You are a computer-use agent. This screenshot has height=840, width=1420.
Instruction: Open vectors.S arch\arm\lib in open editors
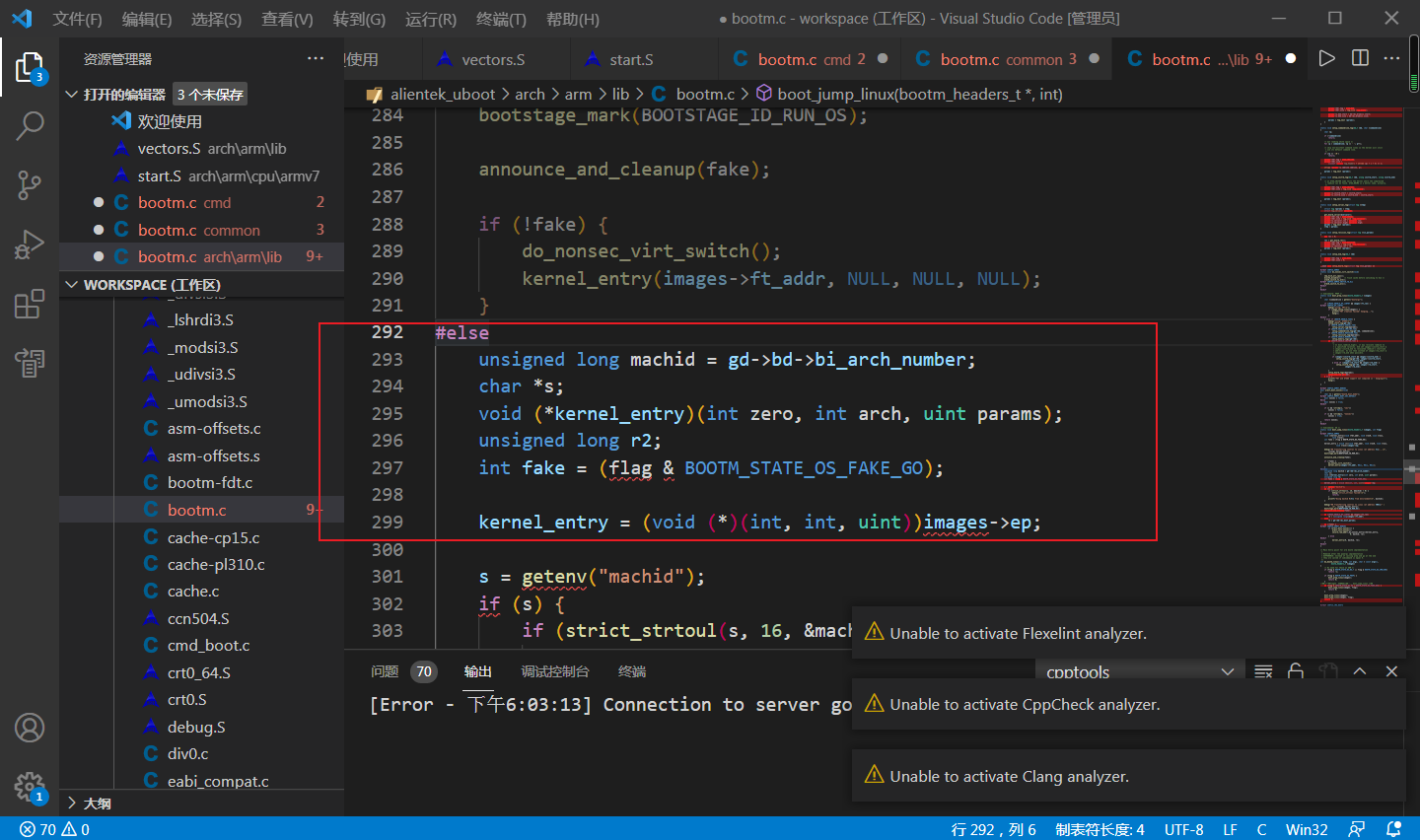[x=202, y=149]
